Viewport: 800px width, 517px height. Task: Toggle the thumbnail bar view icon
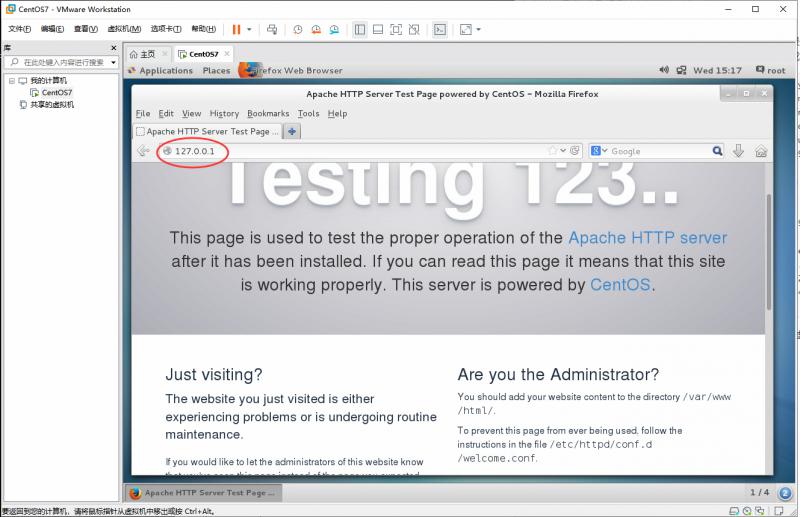378,30
